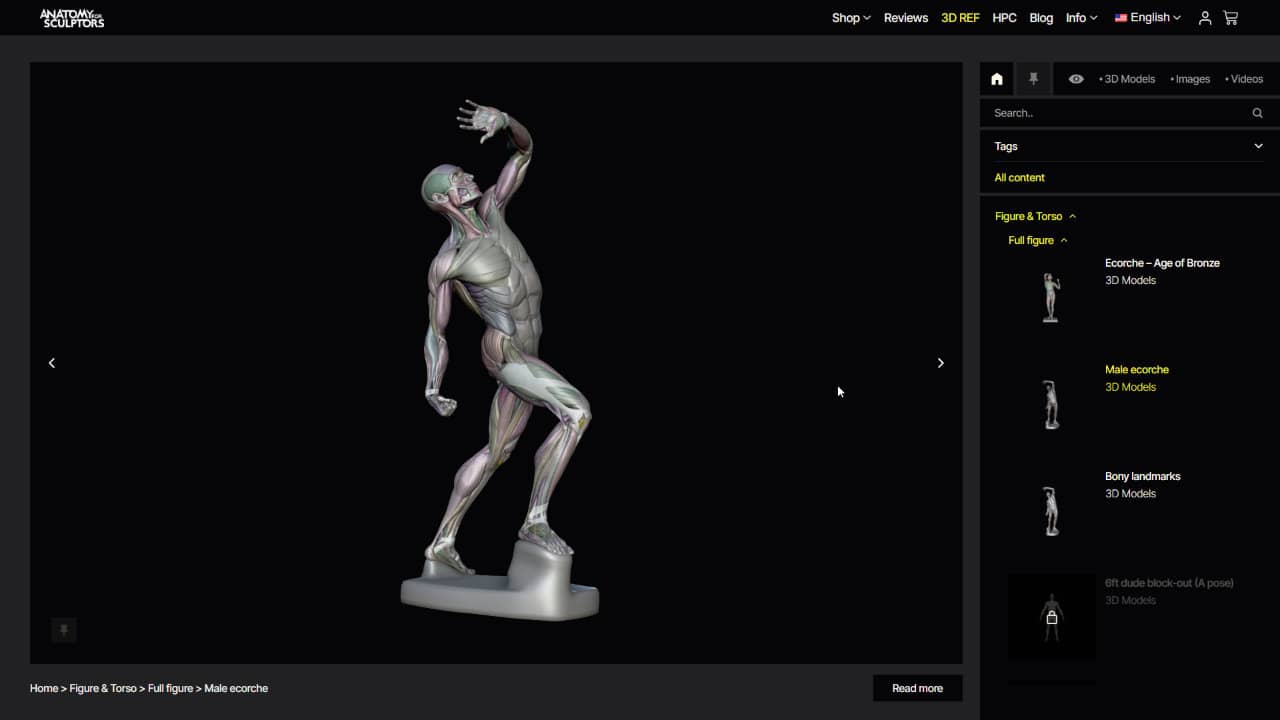1280x720 pixels.
Task: Click the search magnifier icon
Action: [x=1257, y=113]
